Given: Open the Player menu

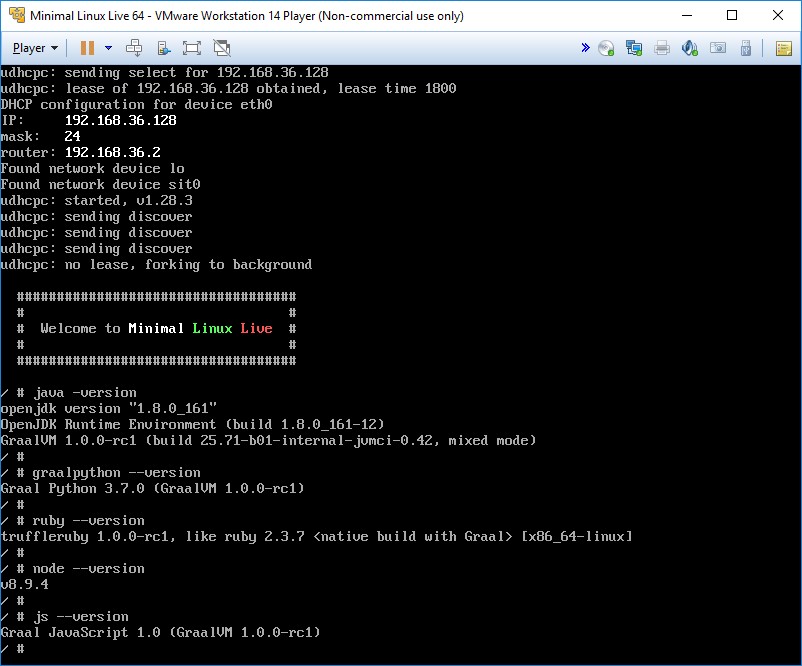Looking at the screenshot, I should (x=30, y=47).
